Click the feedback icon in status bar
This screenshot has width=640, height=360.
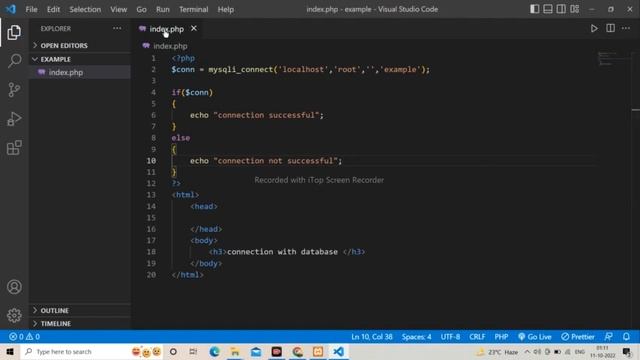coord(608,337)
